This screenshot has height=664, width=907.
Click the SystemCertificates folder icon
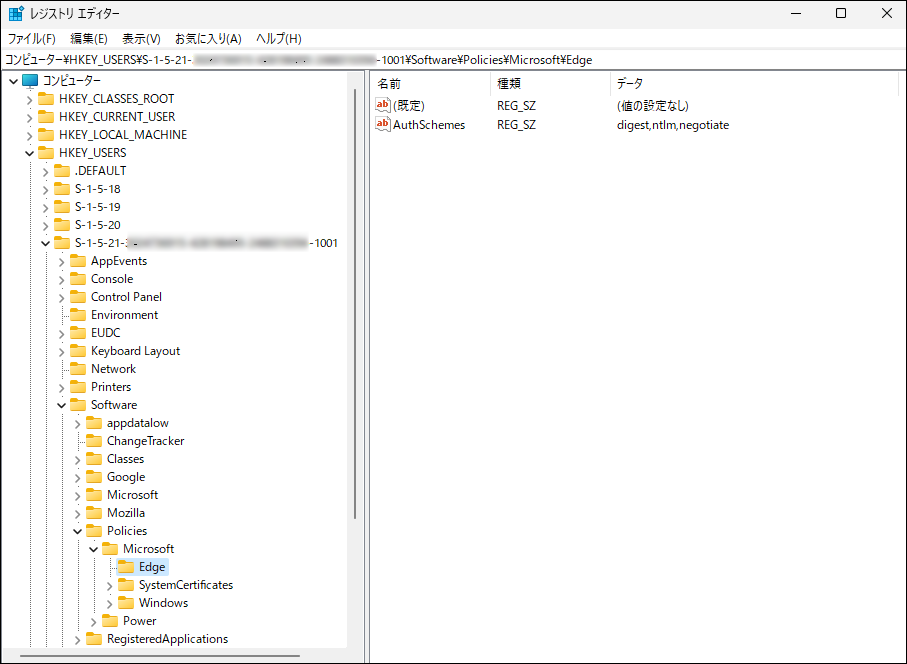pyautogui.click(x=126, y=585)
